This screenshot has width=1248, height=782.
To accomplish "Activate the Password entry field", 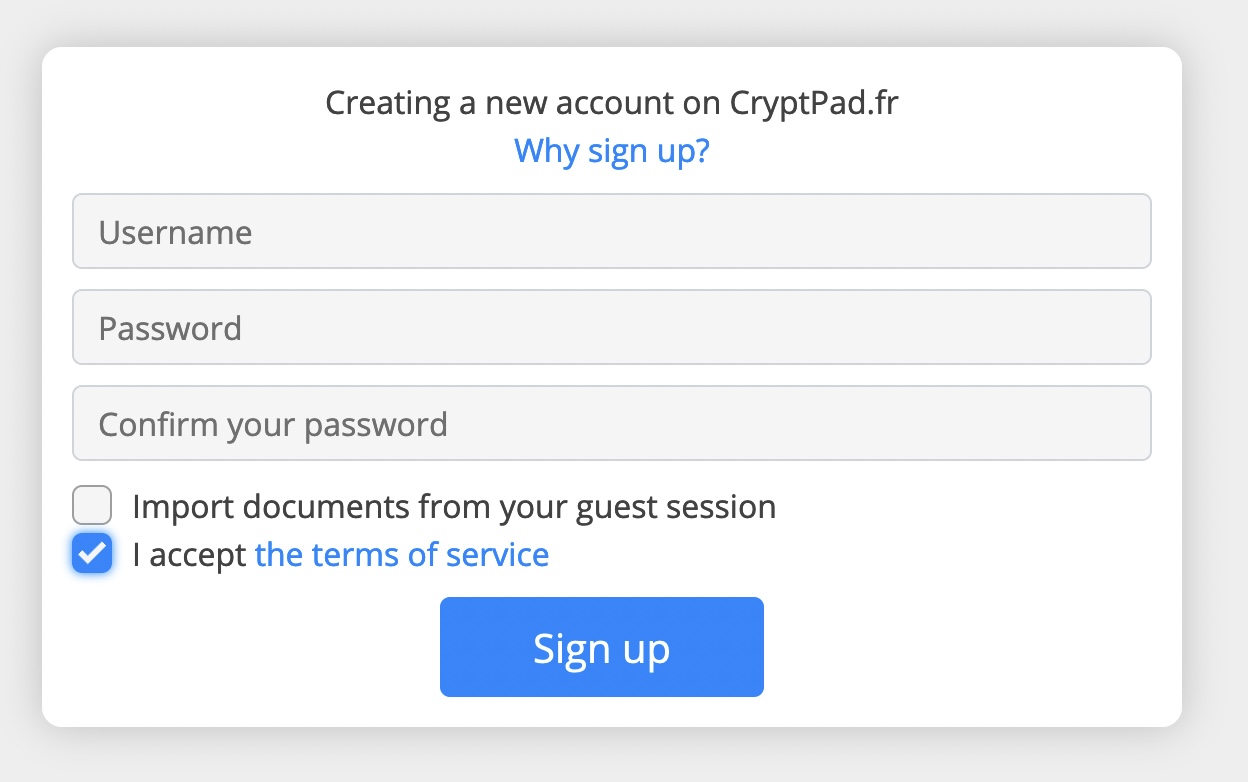I will [x=611, y=327].
